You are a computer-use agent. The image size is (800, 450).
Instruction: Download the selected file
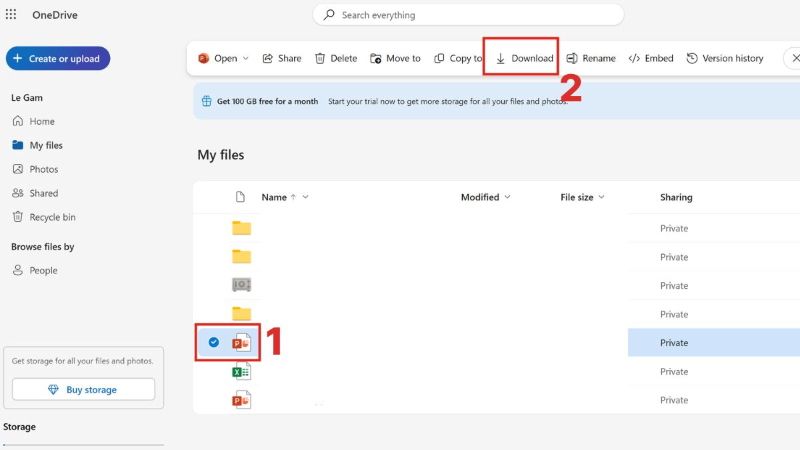point(524,58)
